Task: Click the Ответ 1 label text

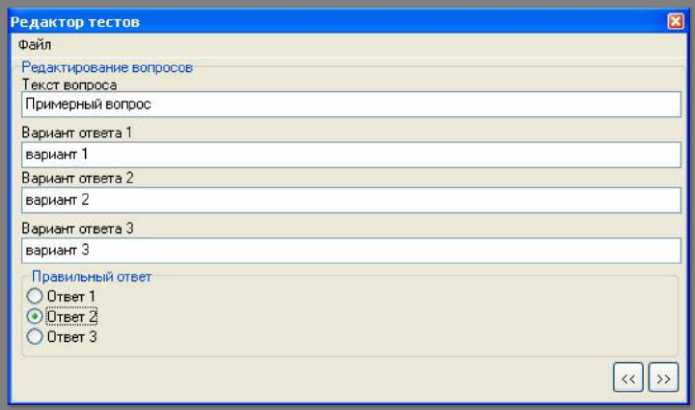Action: (x=71, y=296)
